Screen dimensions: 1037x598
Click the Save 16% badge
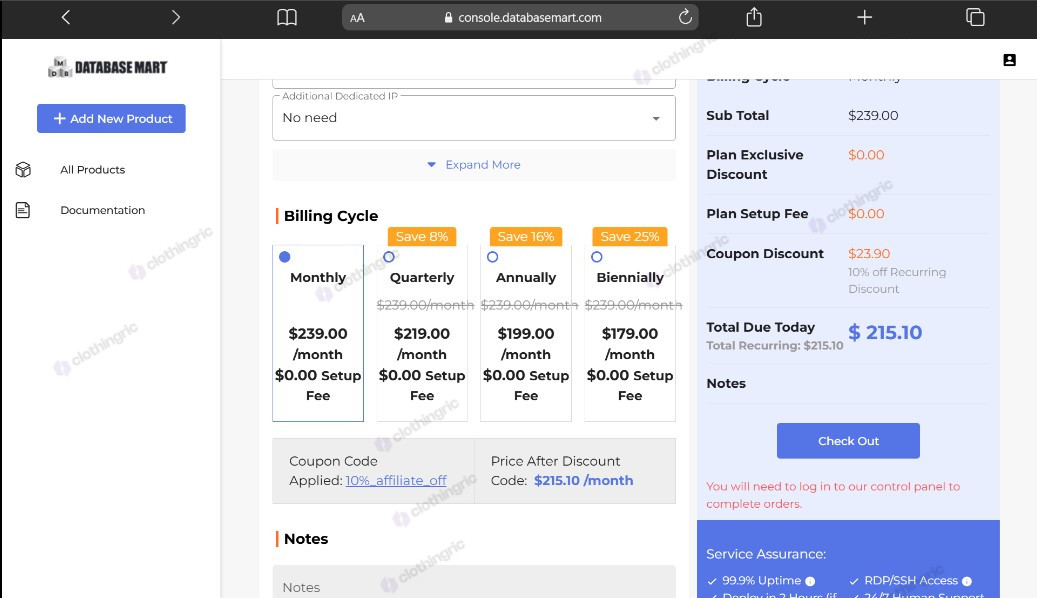[526, 237]
